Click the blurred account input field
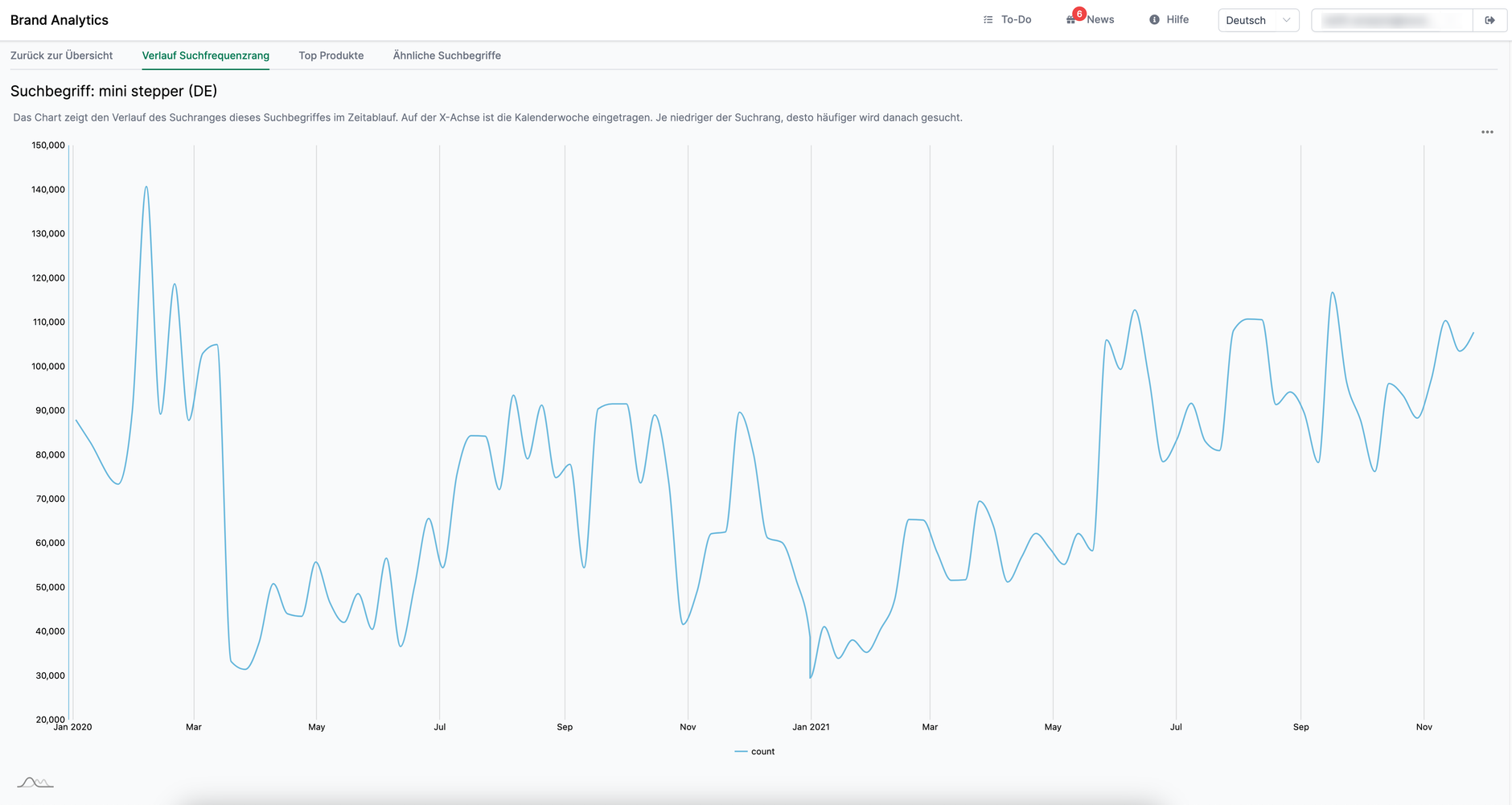The height and width of the screenshot is (805, 1512). [1392, 20]
